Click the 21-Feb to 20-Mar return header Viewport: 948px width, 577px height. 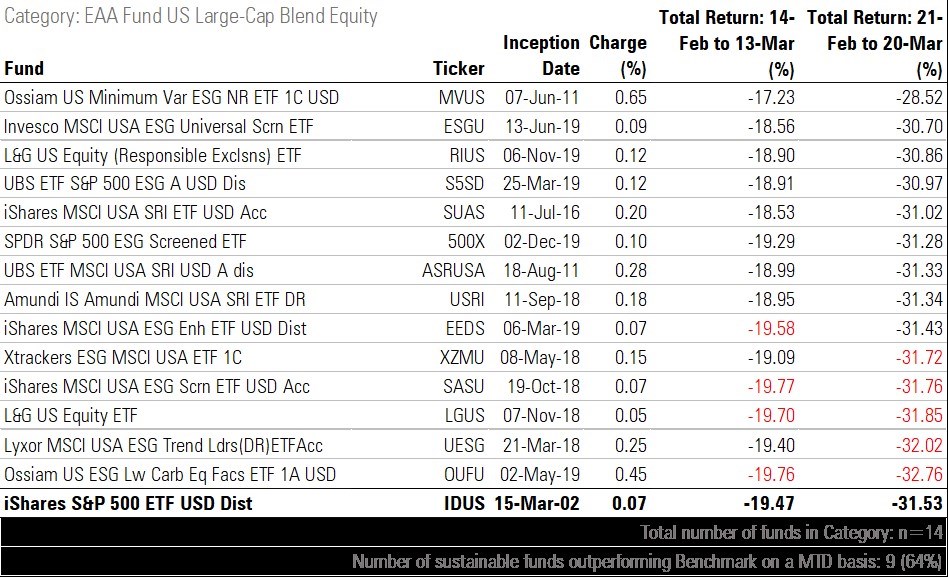pos(874,44)
